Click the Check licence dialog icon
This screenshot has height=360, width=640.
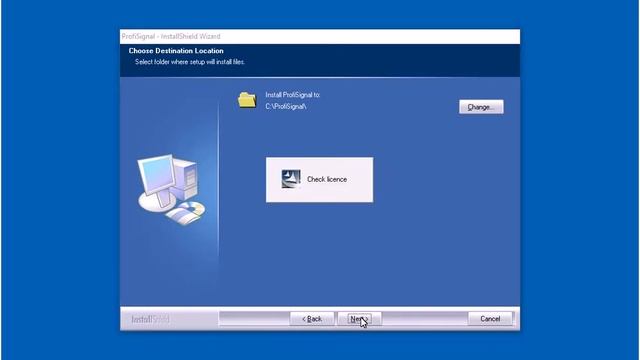(291, 179)
